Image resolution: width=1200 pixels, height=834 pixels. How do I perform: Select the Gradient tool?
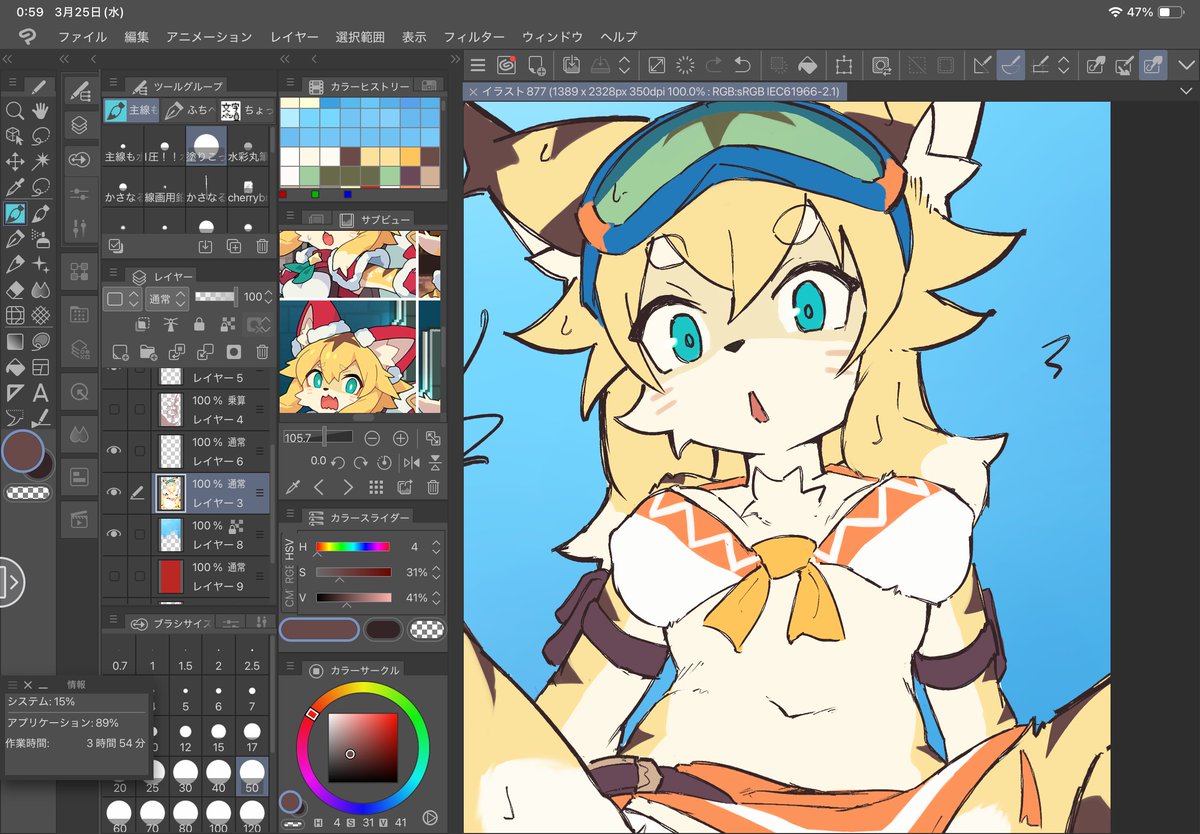[15, 342]
